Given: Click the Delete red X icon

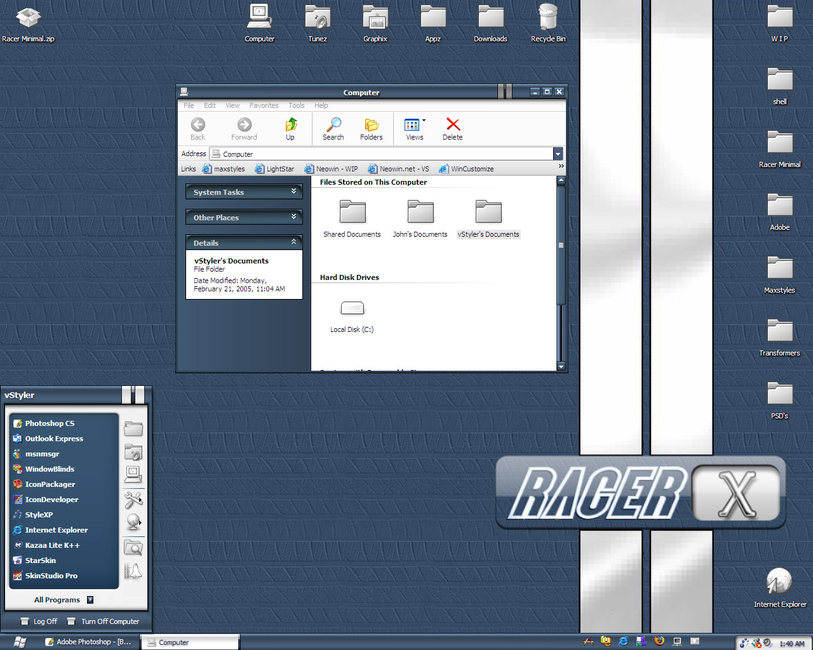Looking at the screenshot, I should (453, 124).
